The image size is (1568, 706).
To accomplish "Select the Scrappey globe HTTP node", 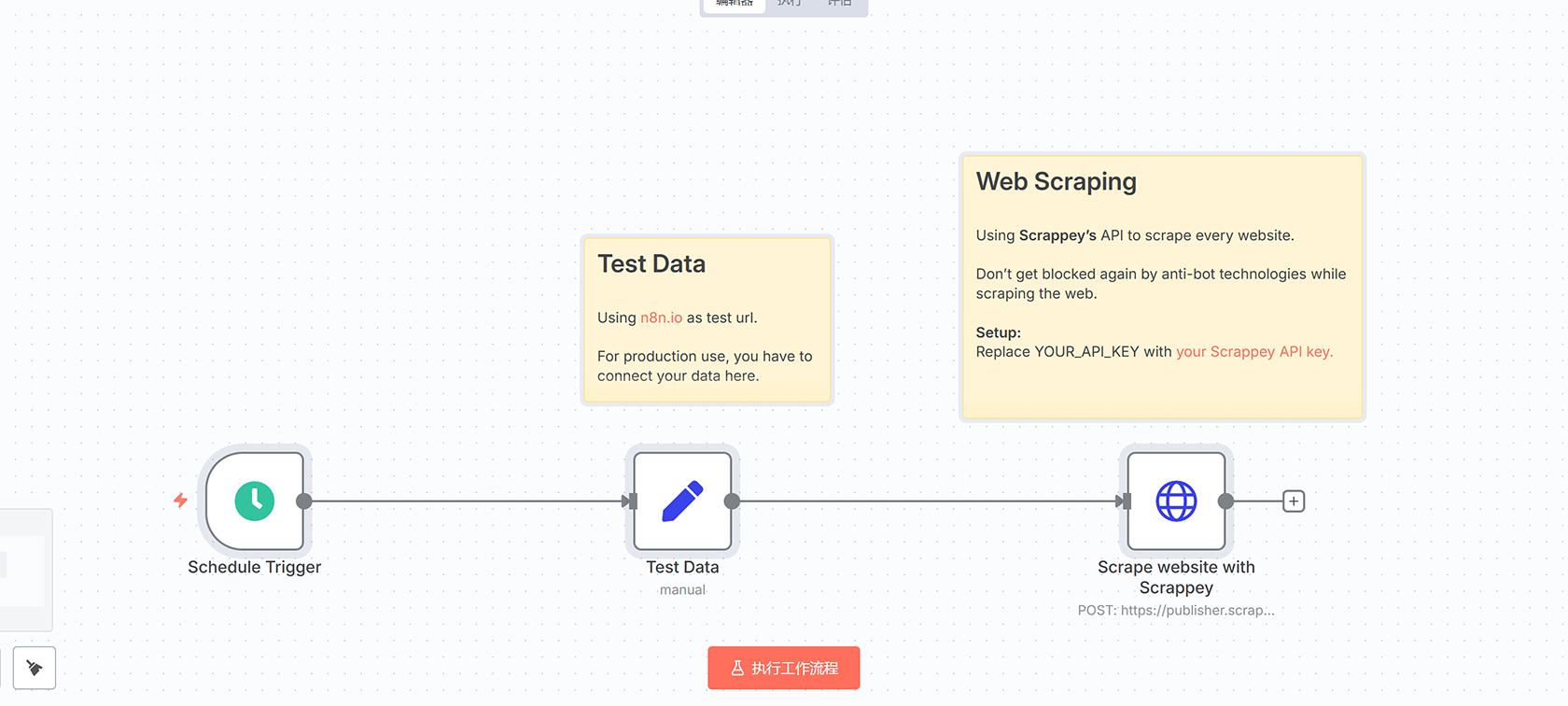I will pyautogui.click(x=1176, y=501).
